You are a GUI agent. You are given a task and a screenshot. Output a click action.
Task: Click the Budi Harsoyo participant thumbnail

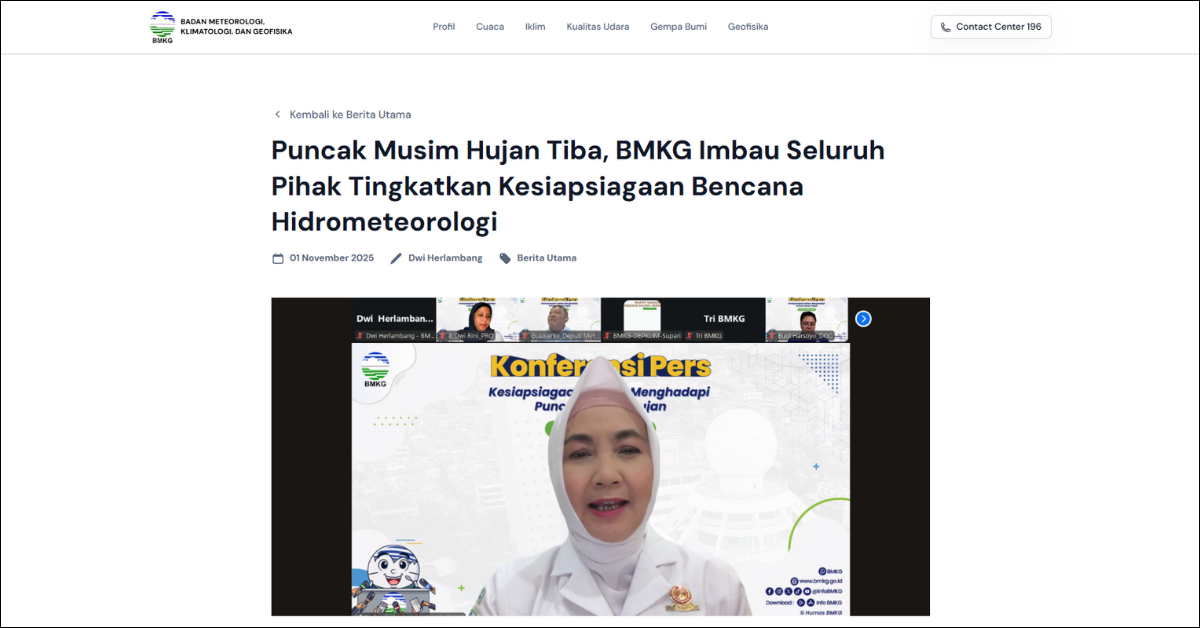806,320
